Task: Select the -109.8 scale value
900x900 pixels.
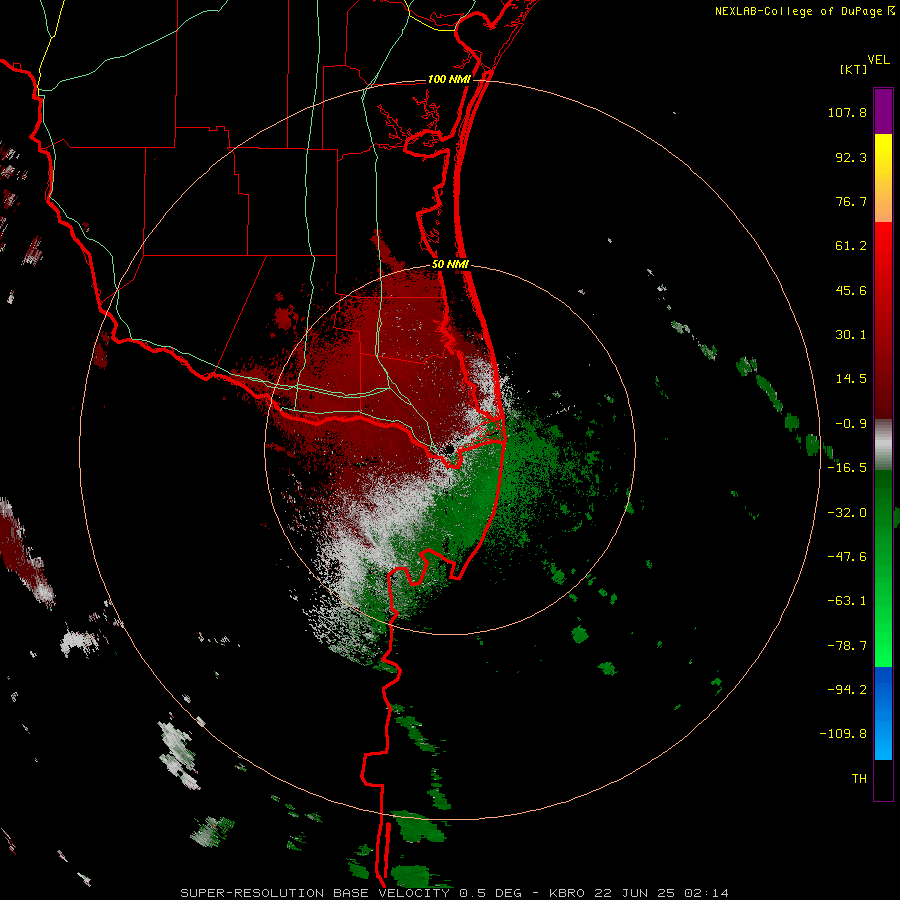Action: pos(843,734)
